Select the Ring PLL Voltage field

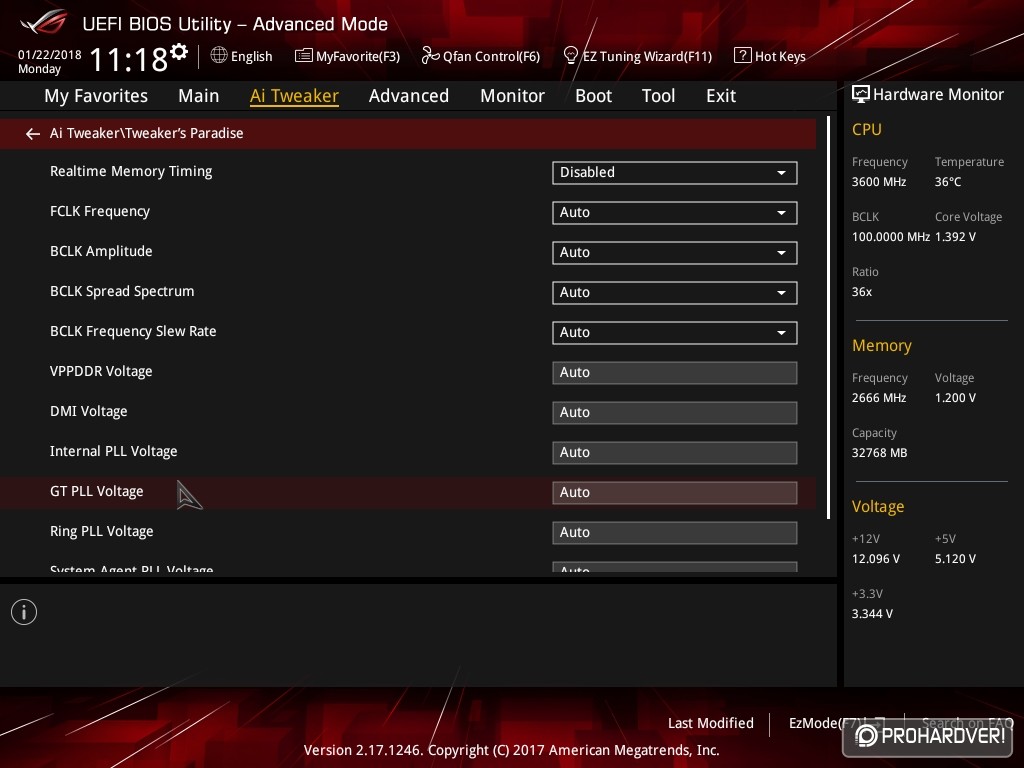(675, 532)
